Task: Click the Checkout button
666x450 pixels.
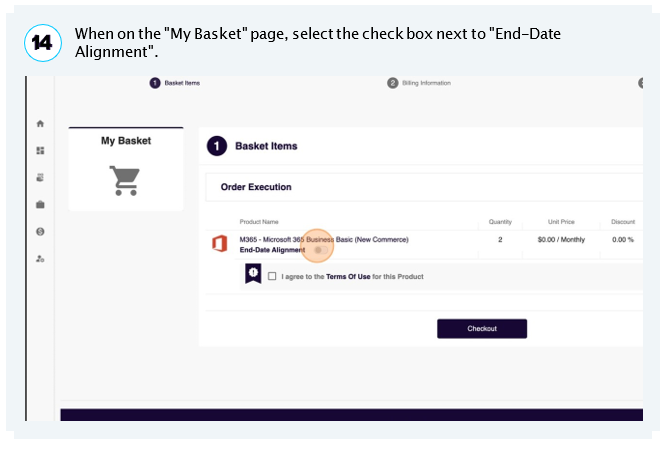Action: (x=482, y=328)
